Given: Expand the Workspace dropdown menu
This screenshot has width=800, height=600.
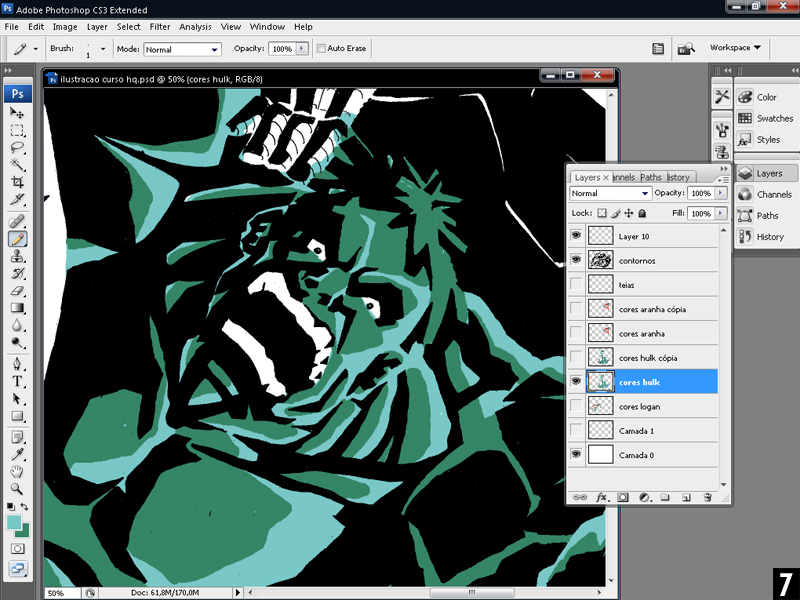Looking at the screenshot, I should pyautogui.click(x=735, y=47).
